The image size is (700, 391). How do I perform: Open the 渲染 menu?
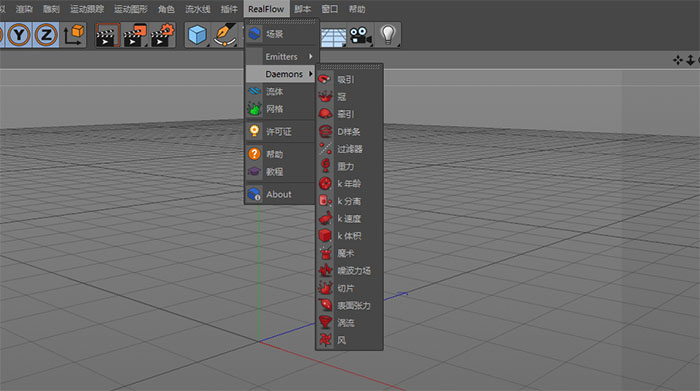click(x=24, y=9)
